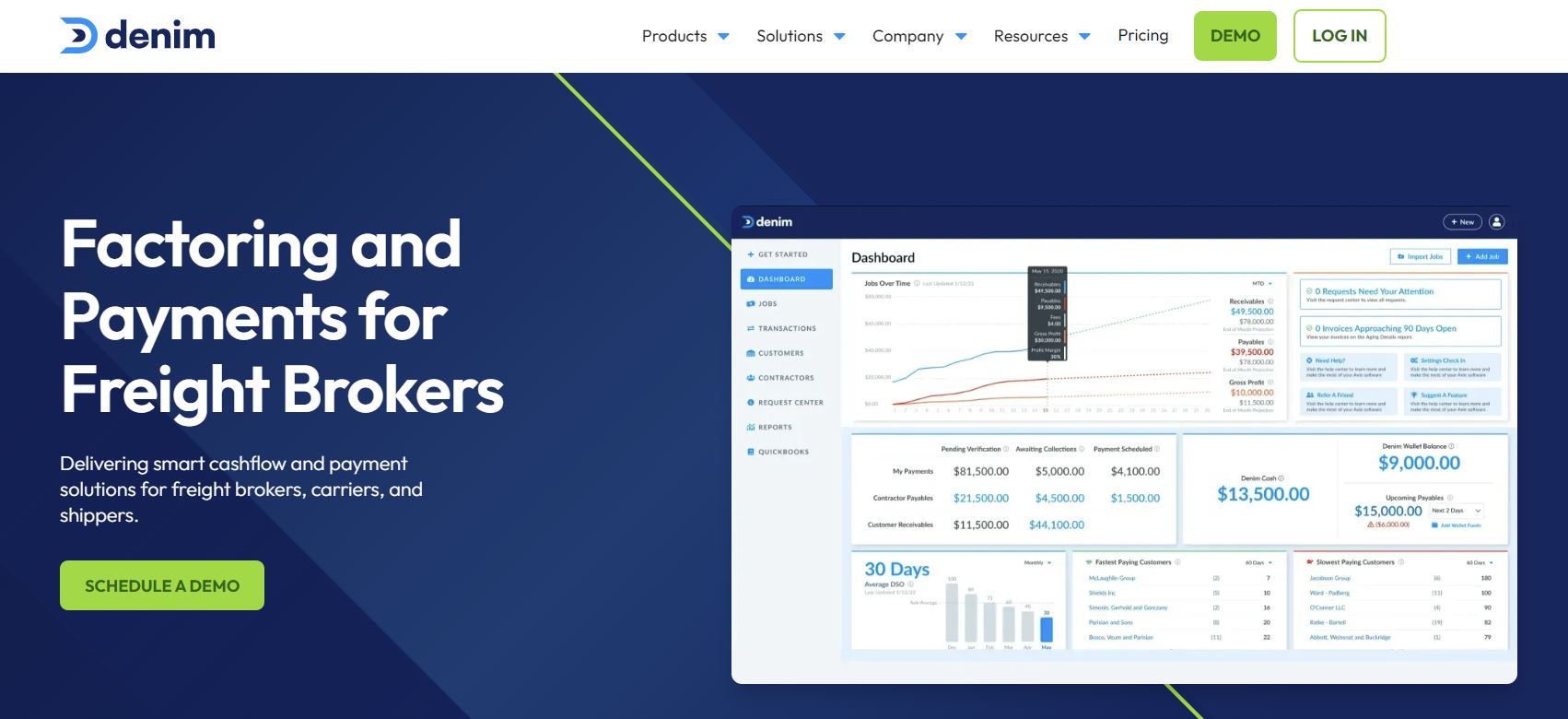Open 60 Days dropdown for Slowest Paying Customers
The width and height of the screenshot is (1568, 719).
point(1480,562)
